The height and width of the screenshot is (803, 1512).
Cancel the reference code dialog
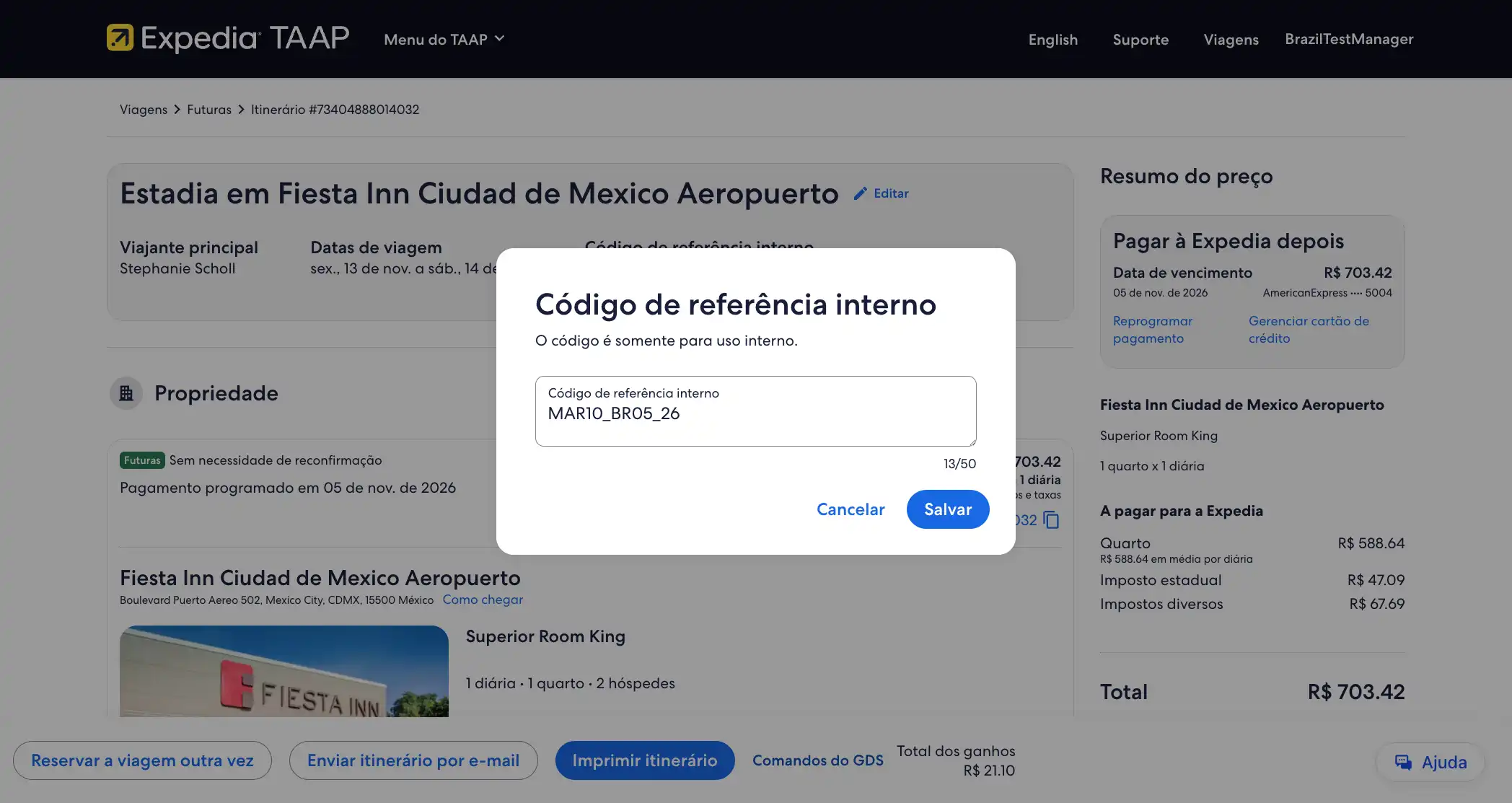pyautogui.click(x=850, y=509)
